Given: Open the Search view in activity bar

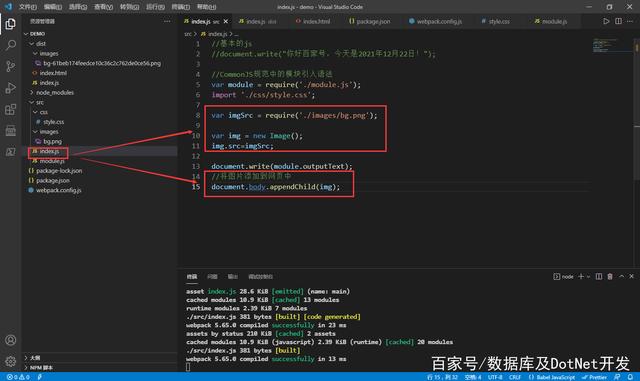Looking at the screenshot, I should tap(11, 45).
